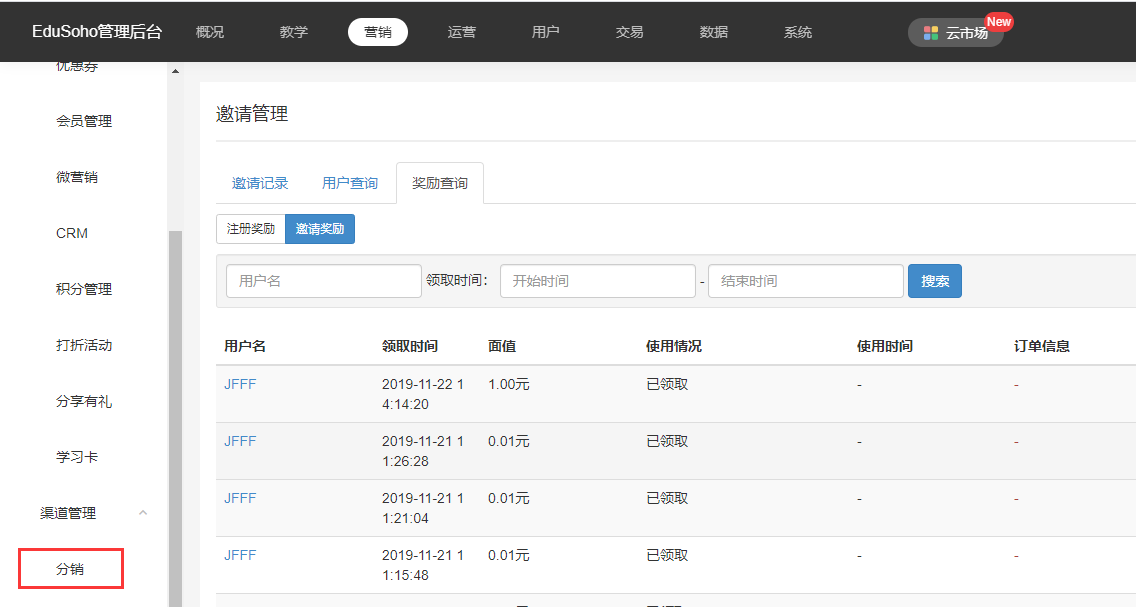Image resolution: width=1136 pixels, height=607 pixels.
Task: Click the sidebar scroll up arrow
Action: click(x=176, y=71)
